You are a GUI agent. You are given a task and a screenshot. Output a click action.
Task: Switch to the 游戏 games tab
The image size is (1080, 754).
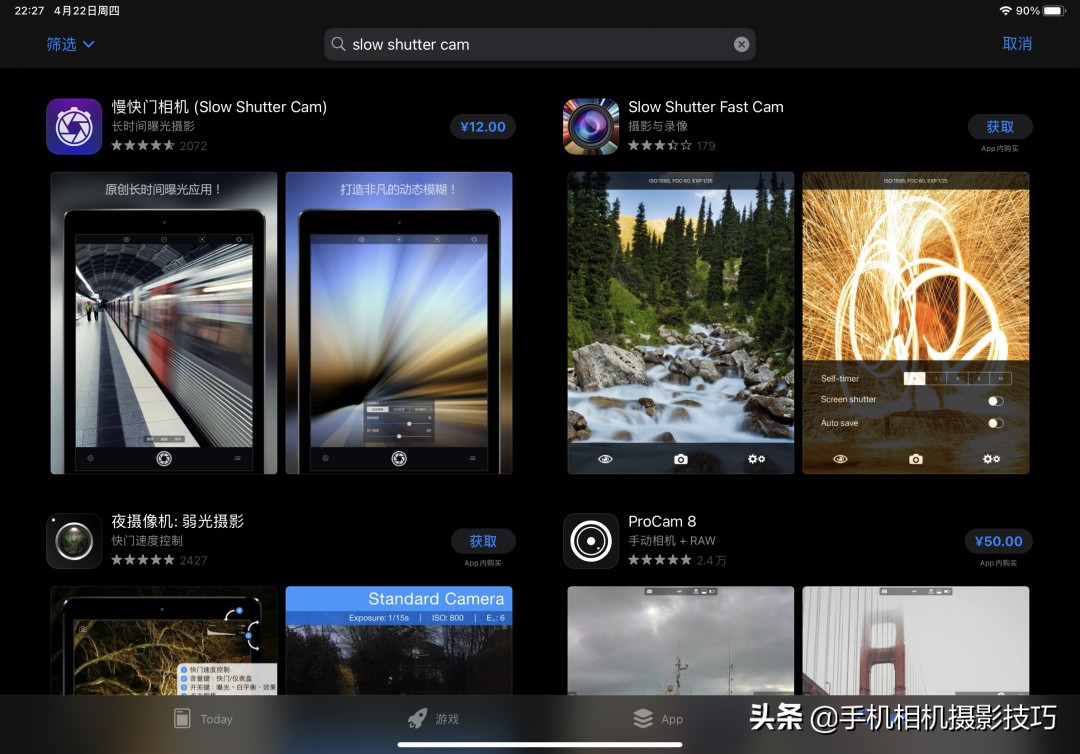(433, 719)
